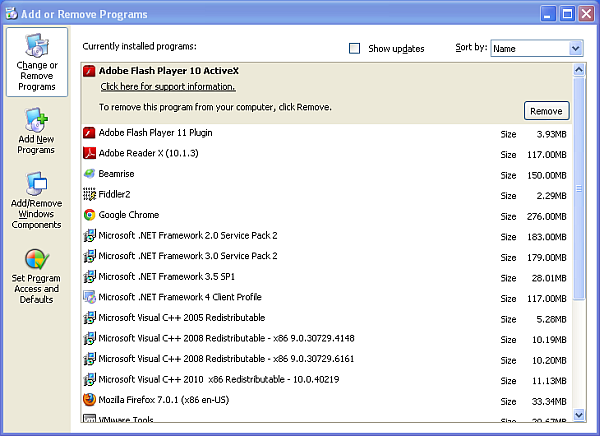Select Adobe Flash Player 11 Plugin entry
600x436 pixels.
[x=327, y=133]
